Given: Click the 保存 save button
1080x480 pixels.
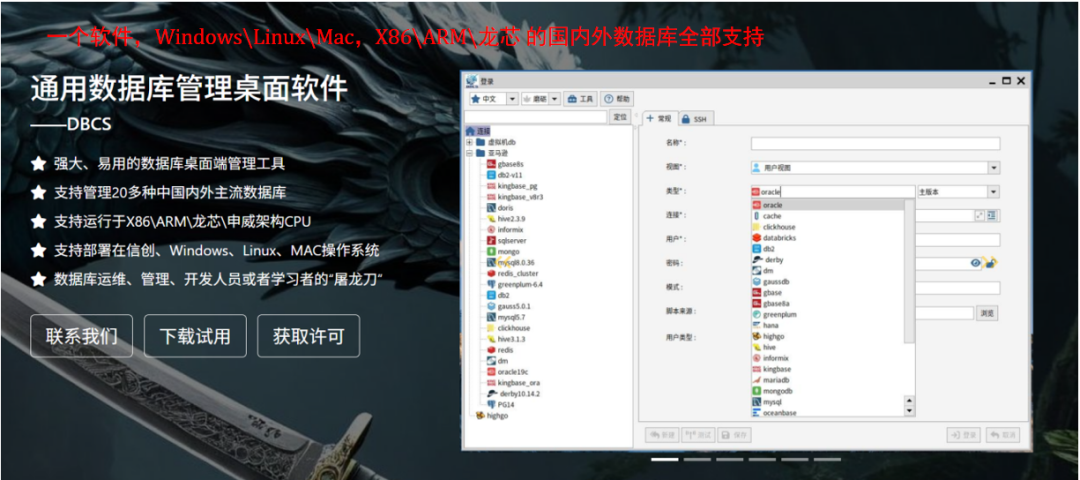Looking at the screenshot, I should click(x=734, y=435).
